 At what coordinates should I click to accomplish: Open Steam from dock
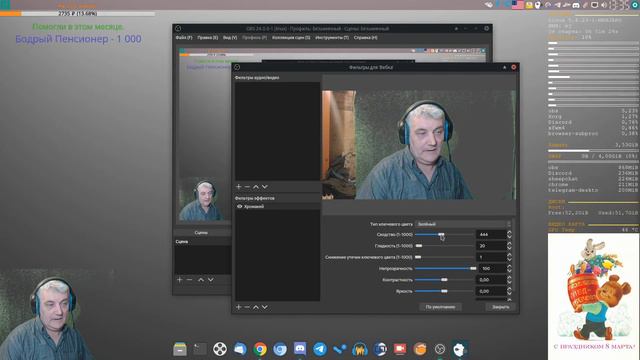tap(340, 349)
